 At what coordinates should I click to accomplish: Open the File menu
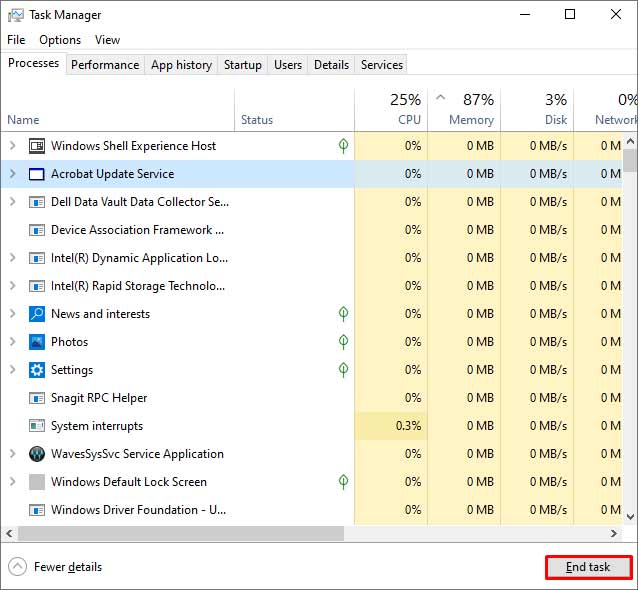[x=16, y=40]
